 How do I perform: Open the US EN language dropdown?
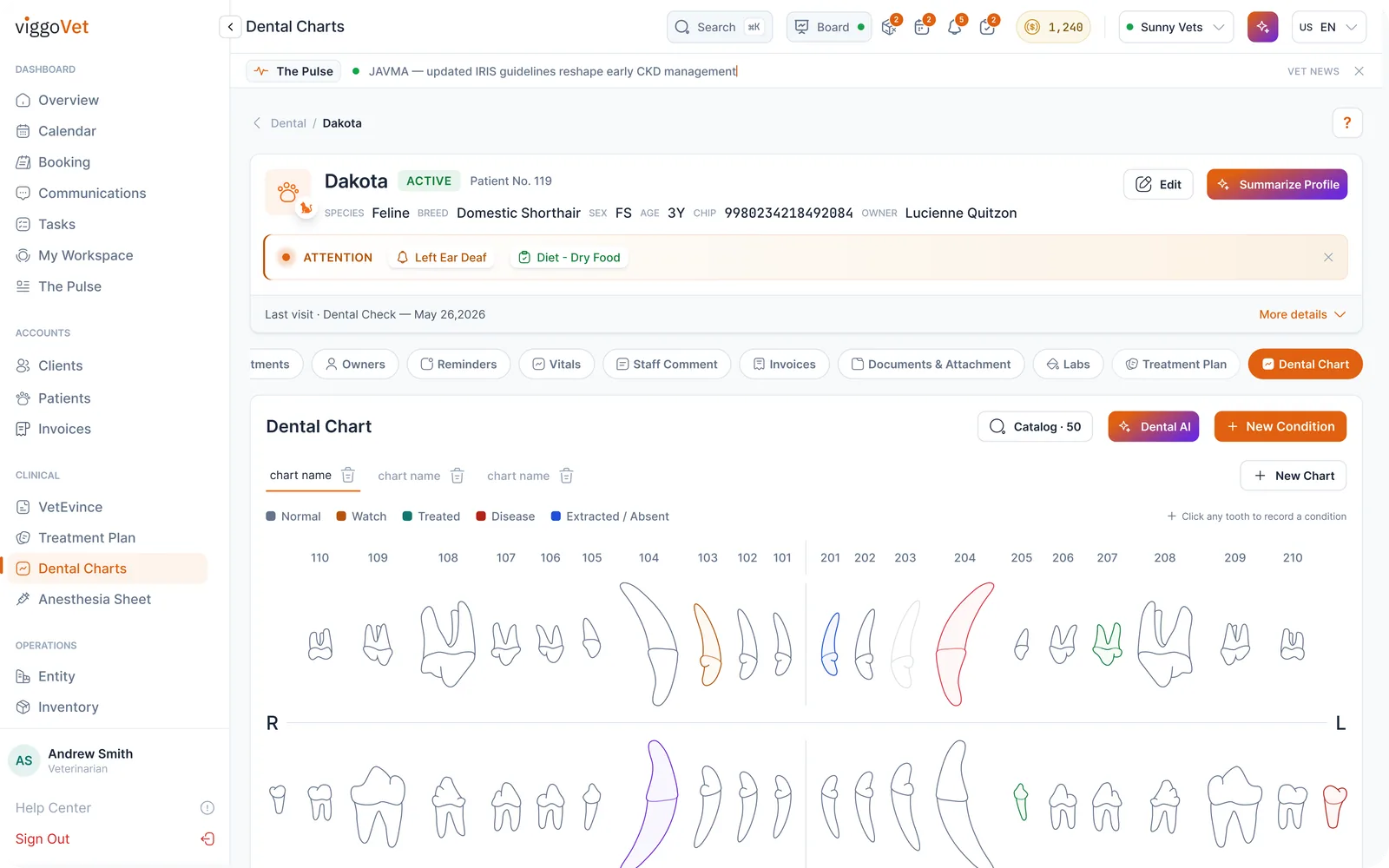click(1328, 27)
